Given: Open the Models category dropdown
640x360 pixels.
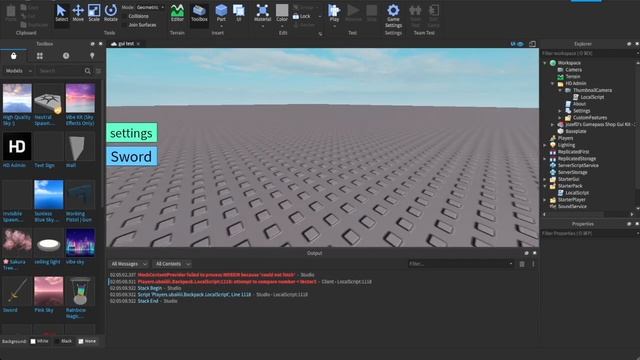Looking at the screenshot, I should click(x=18, y=71).
